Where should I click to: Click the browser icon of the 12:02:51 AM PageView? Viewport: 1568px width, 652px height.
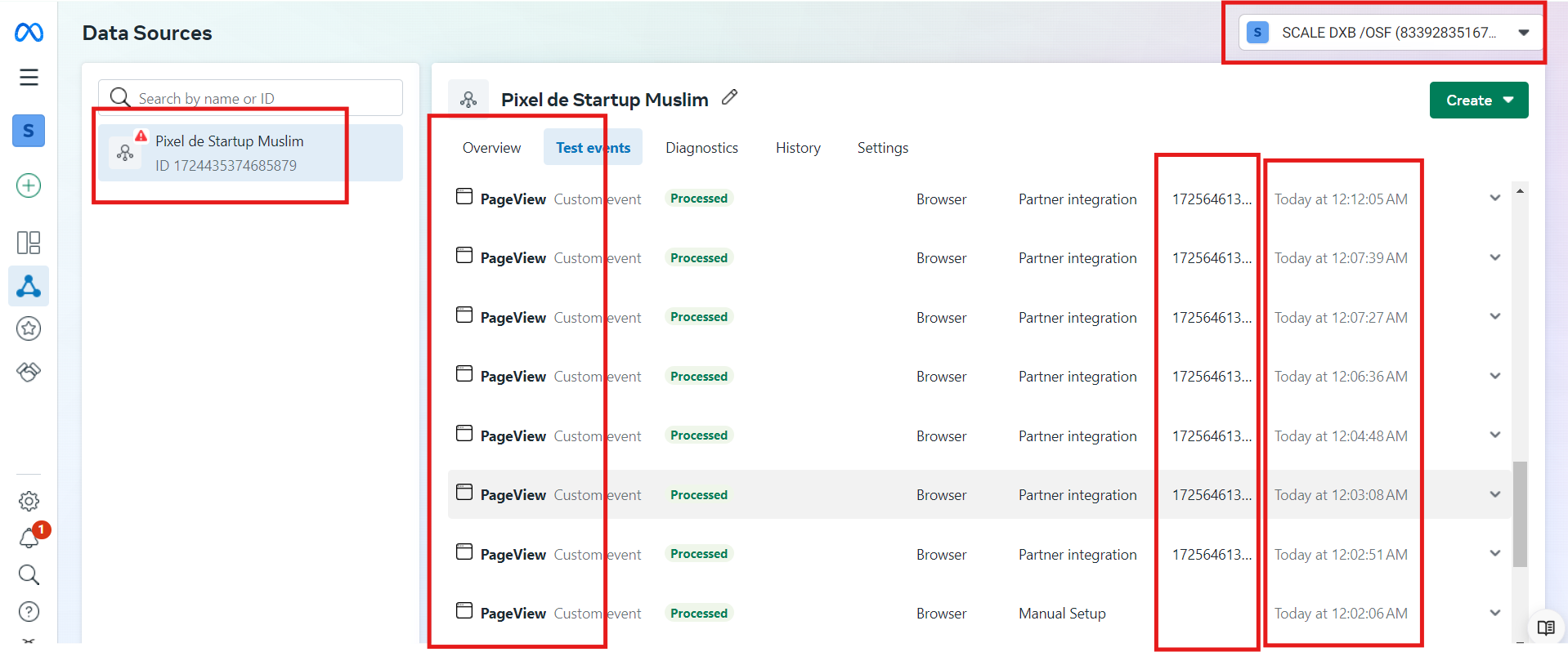464,552
